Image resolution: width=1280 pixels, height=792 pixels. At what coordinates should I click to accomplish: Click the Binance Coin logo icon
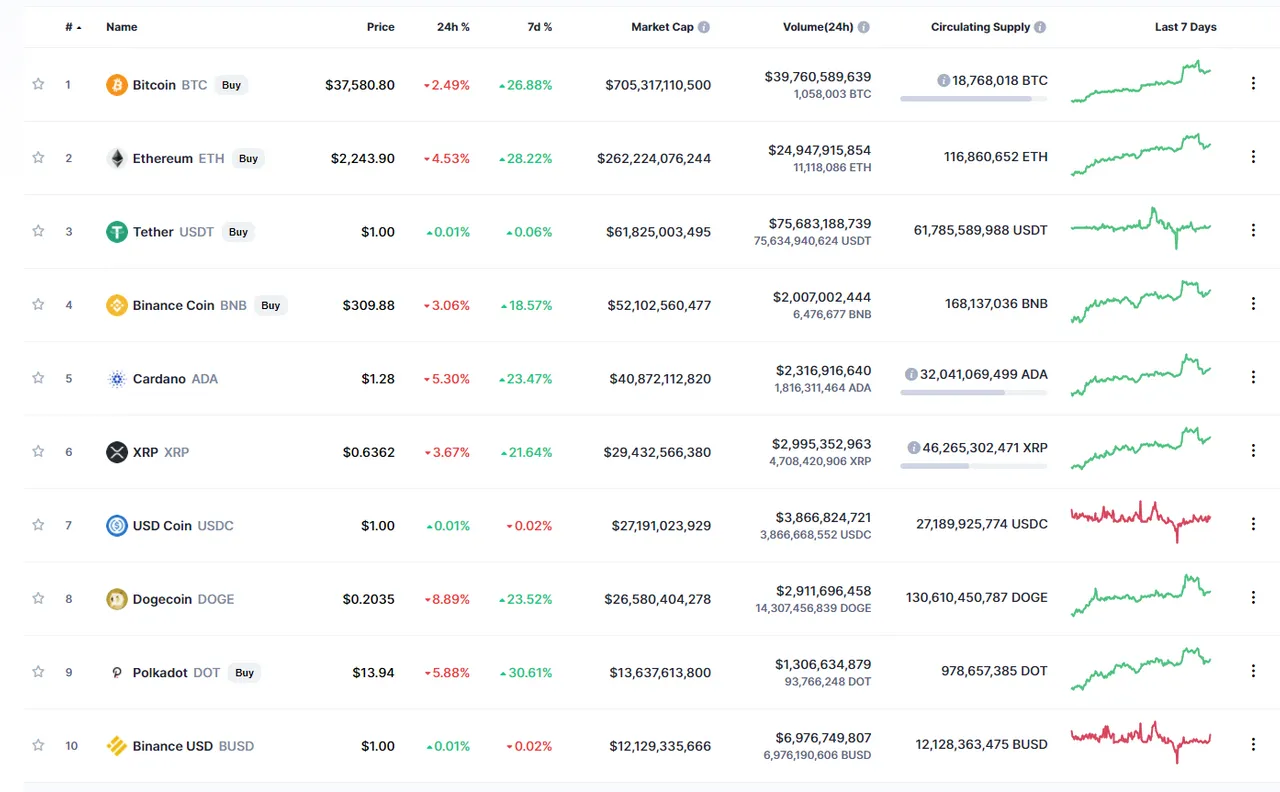click(117, 305)
